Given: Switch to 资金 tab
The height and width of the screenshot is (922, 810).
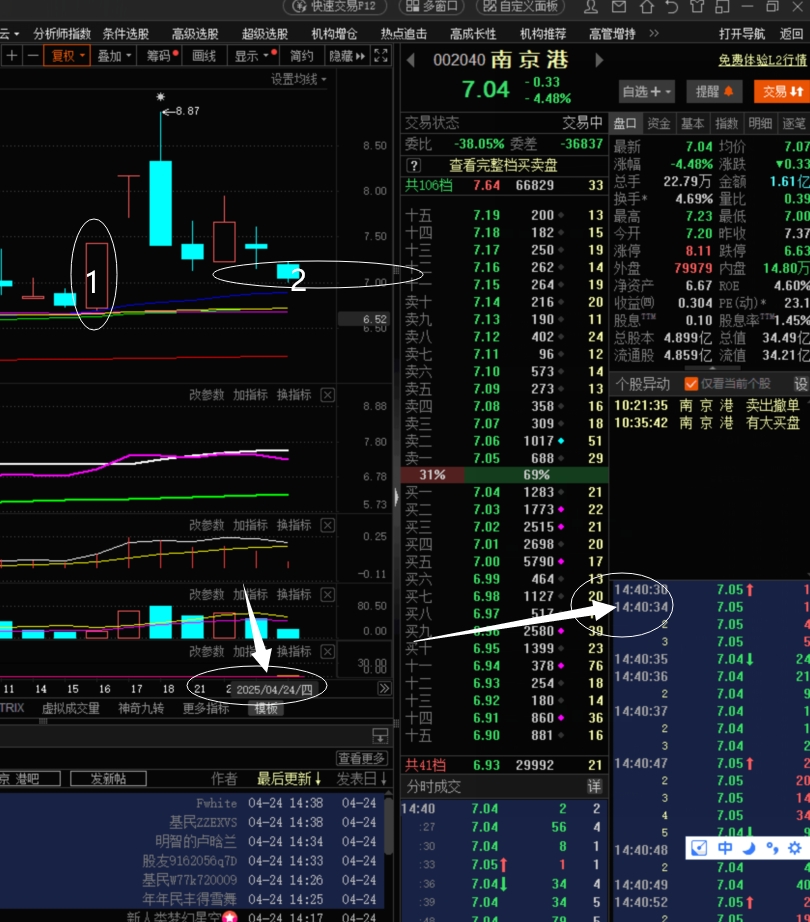Looking at the screenshot, I should point(658,123).
